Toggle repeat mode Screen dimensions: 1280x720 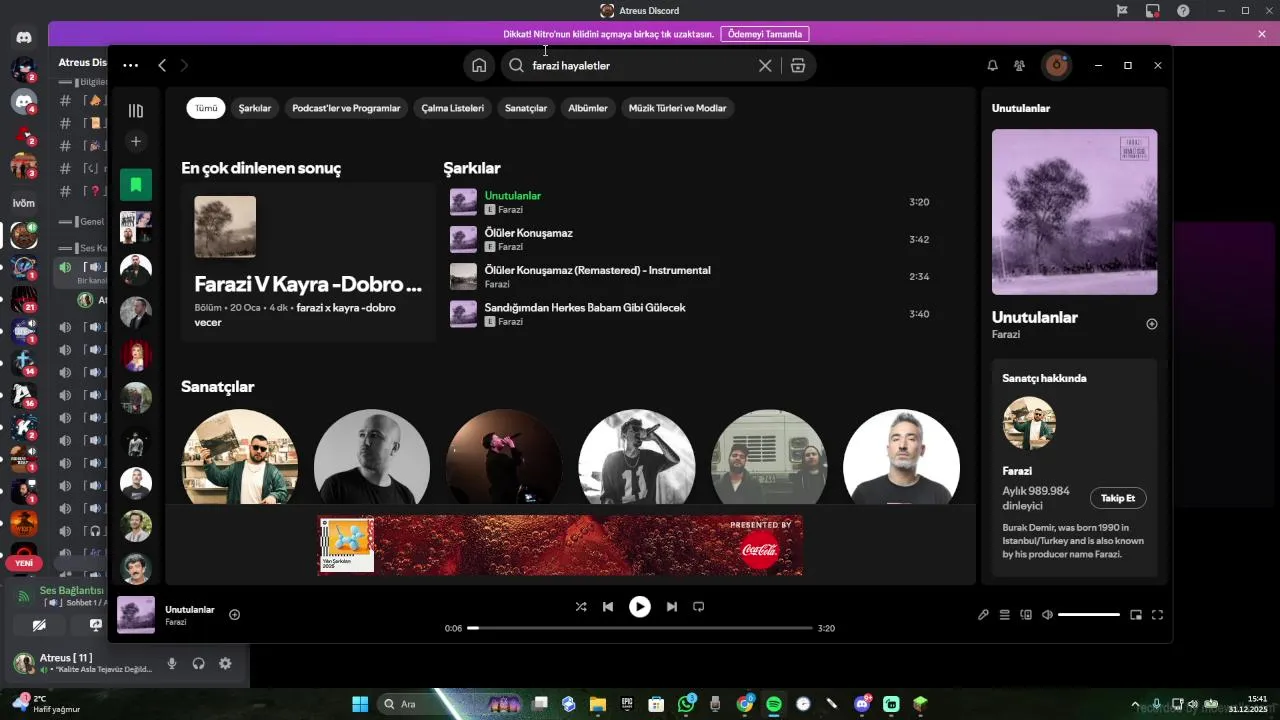(x=699, y=606)
